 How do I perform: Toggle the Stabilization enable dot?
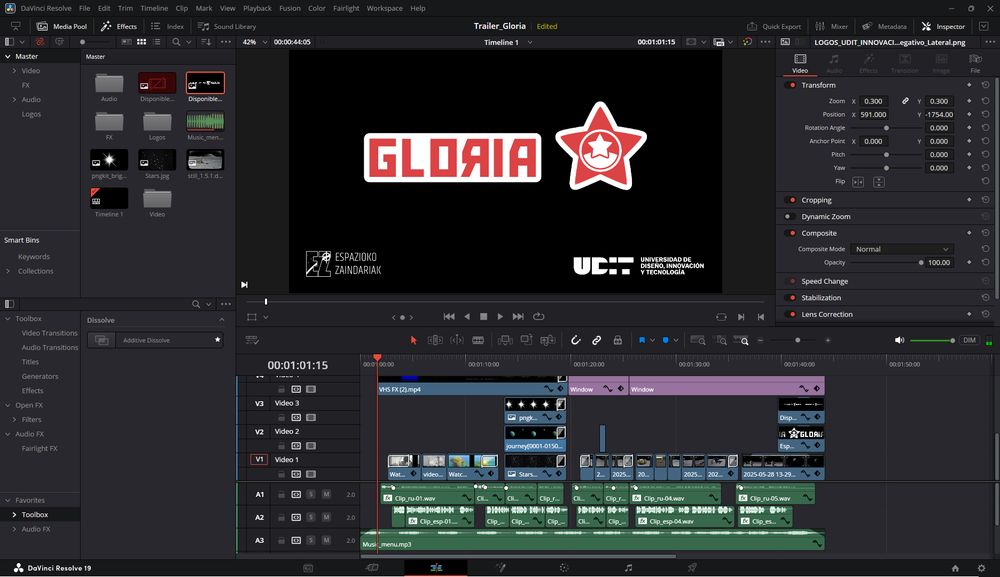793,298
